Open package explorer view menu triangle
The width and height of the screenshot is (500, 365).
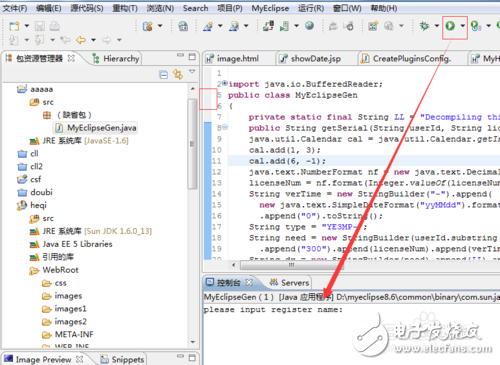pyautogui.click(x=192, y=71)
